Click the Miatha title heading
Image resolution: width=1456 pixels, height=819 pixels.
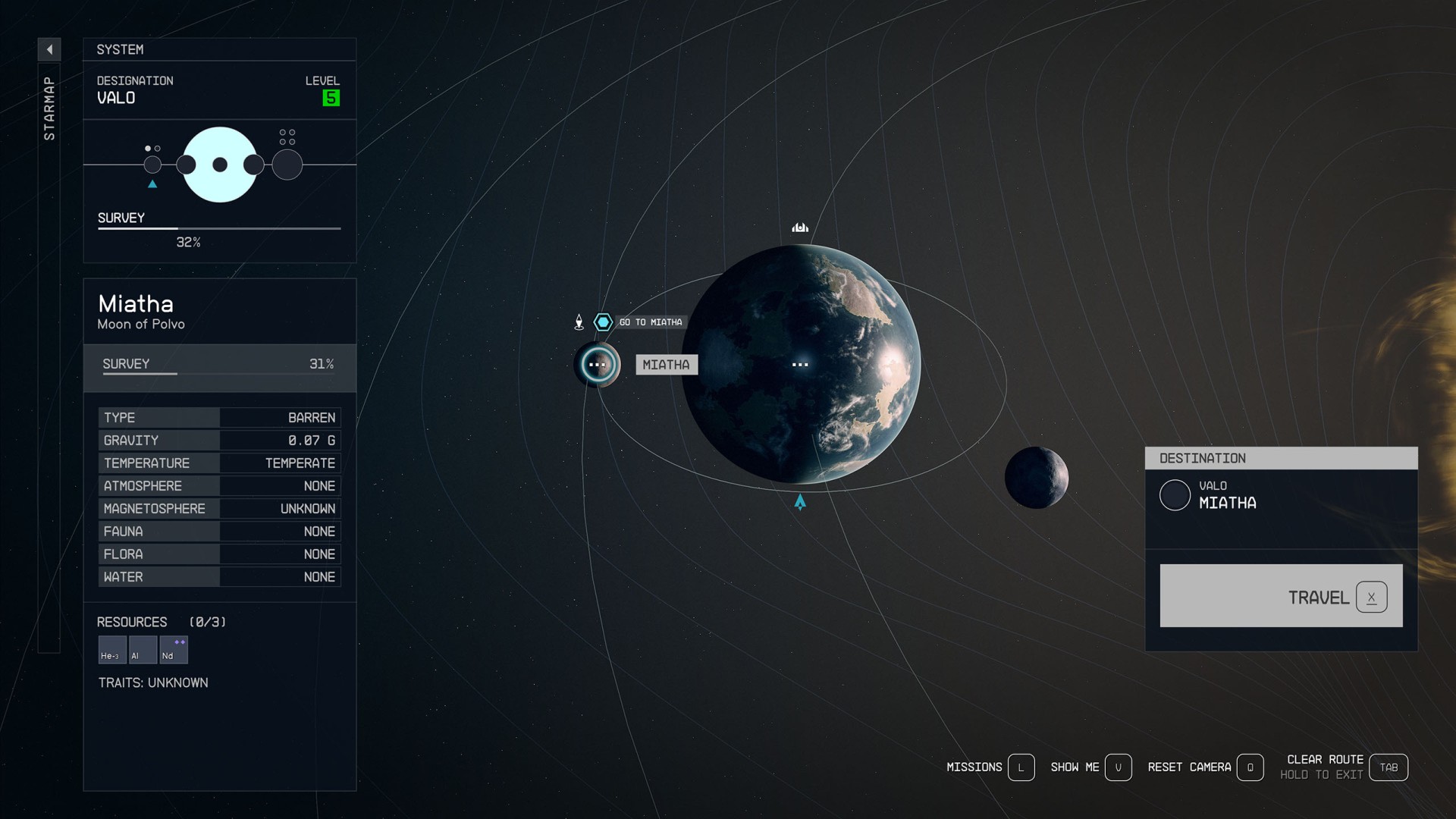click(136, 303)
